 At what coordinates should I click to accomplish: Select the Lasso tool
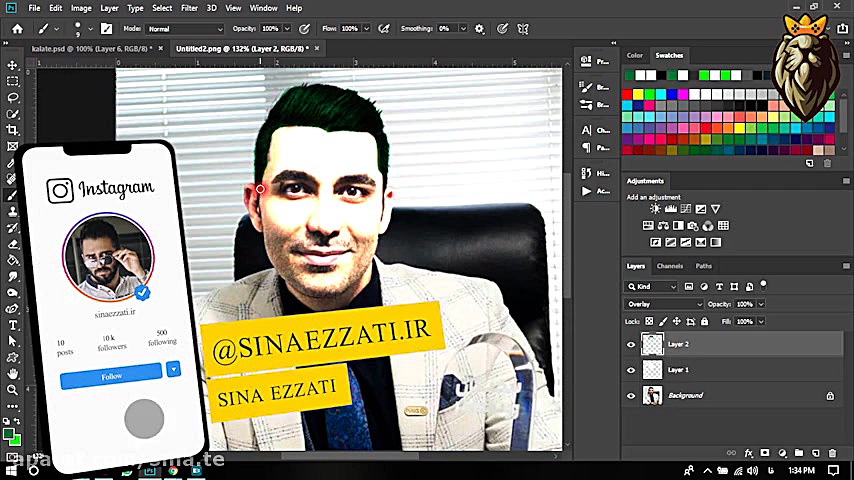coord(13,98)
